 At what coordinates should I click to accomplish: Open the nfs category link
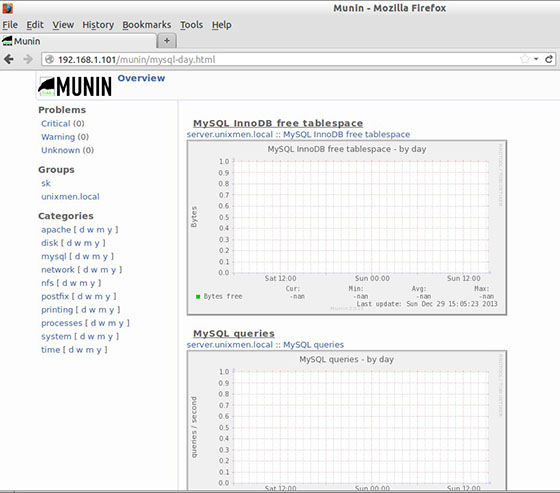pos(48,283)
